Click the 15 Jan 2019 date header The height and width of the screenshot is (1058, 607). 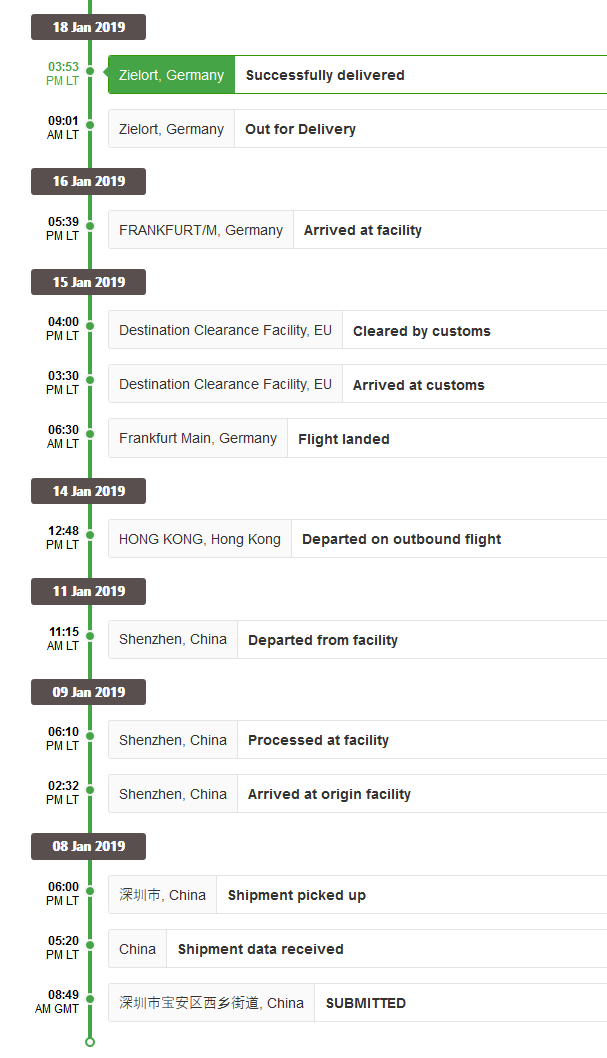tap(88, 282)
